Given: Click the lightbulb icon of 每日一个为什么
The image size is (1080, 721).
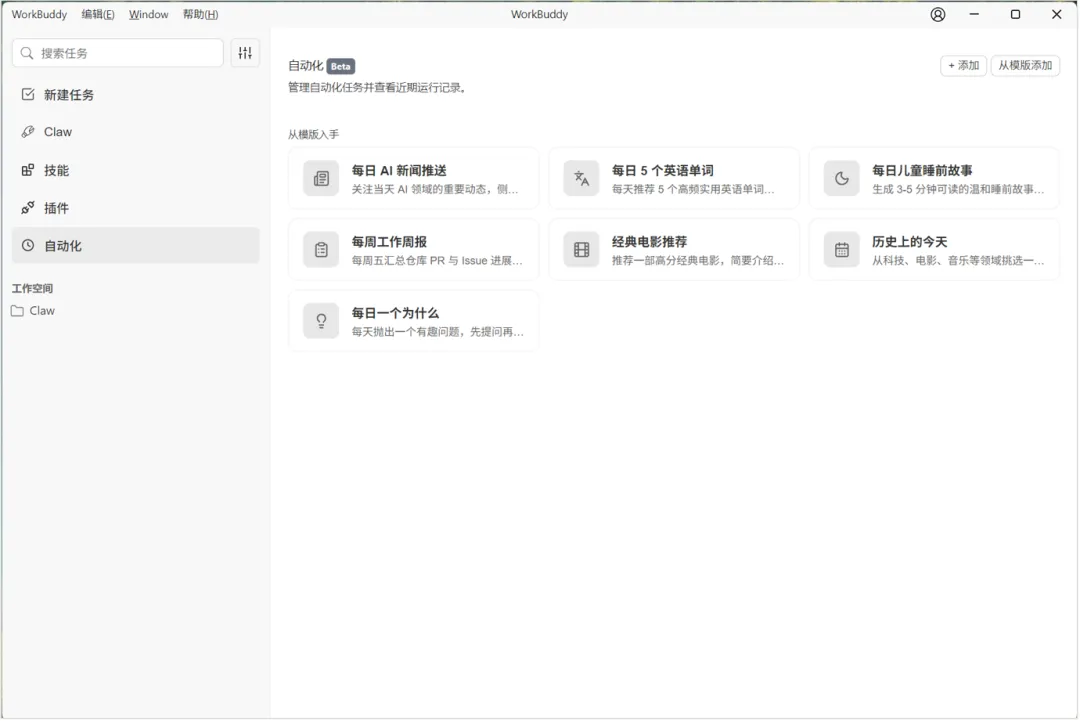Looking at the screenshot, I should [x=321, y=321].
